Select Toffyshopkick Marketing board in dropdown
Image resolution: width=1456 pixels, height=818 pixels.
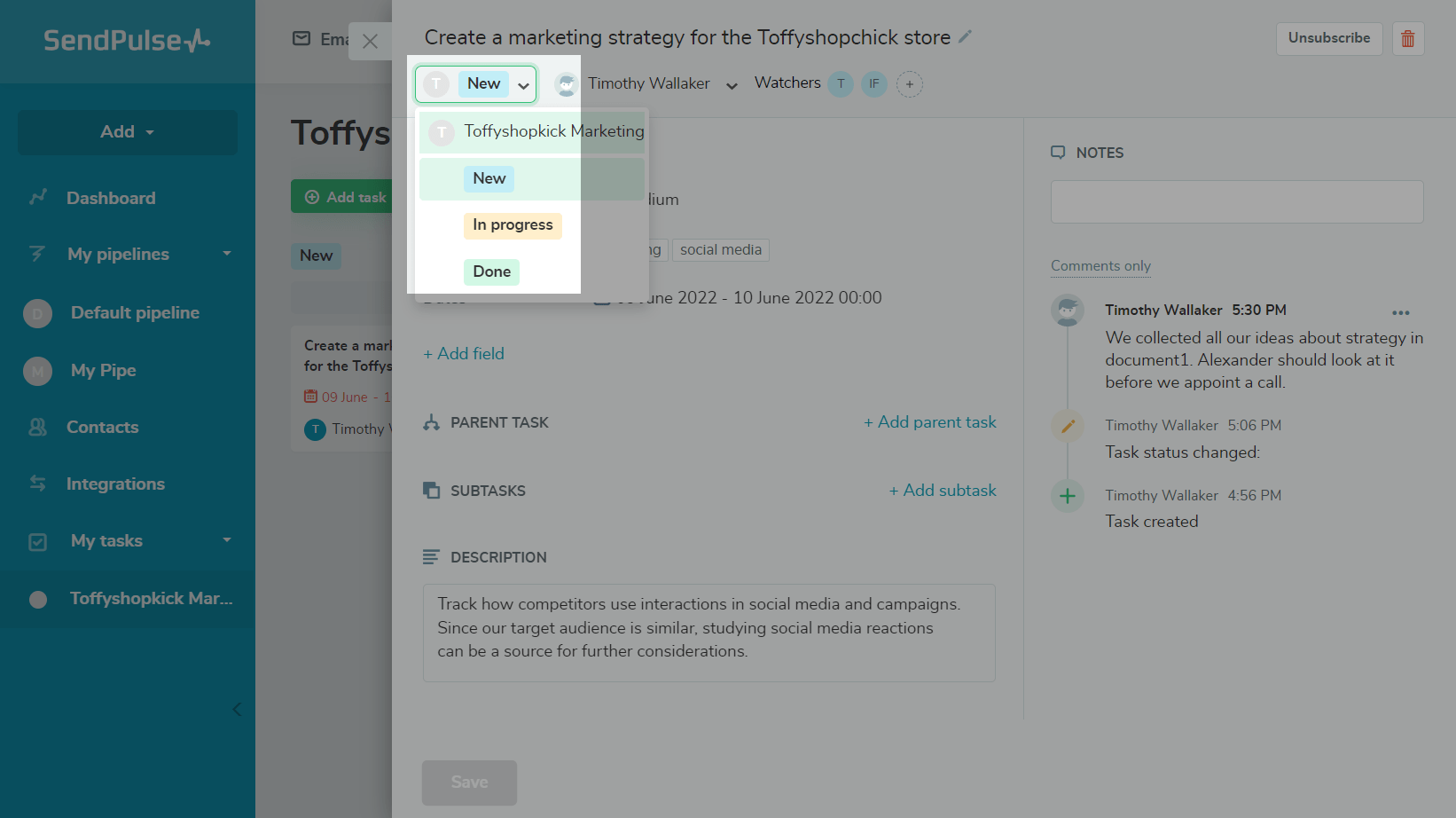coord(532,131)
